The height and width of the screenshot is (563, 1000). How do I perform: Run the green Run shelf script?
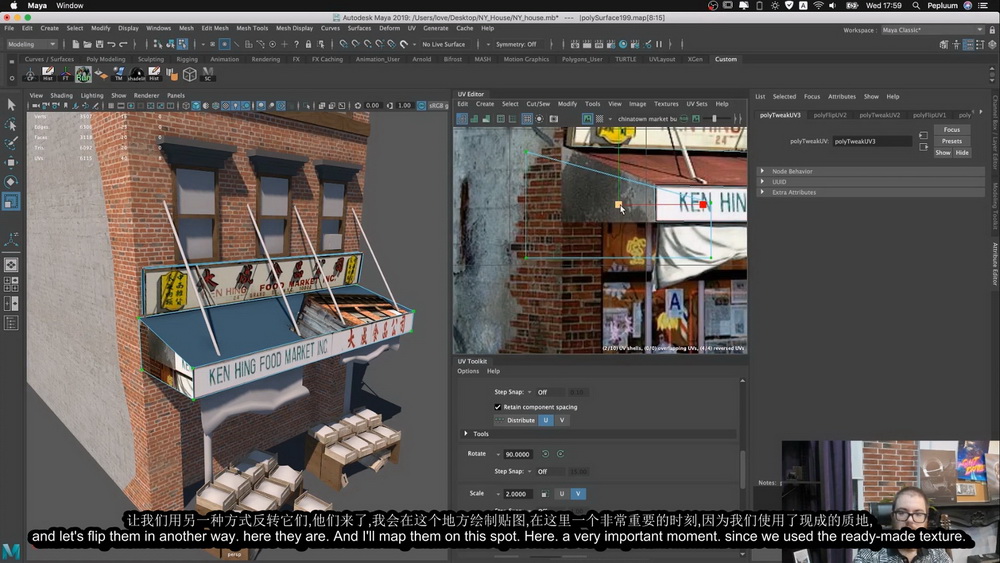83,74
